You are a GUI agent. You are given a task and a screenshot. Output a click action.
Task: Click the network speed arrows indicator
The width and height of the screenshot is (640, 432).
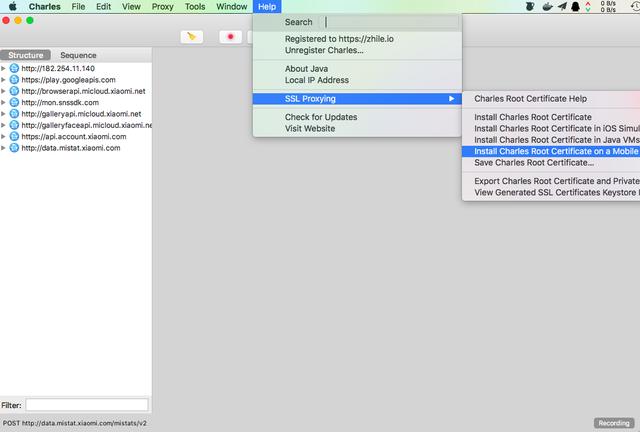[x=588, y=7]
